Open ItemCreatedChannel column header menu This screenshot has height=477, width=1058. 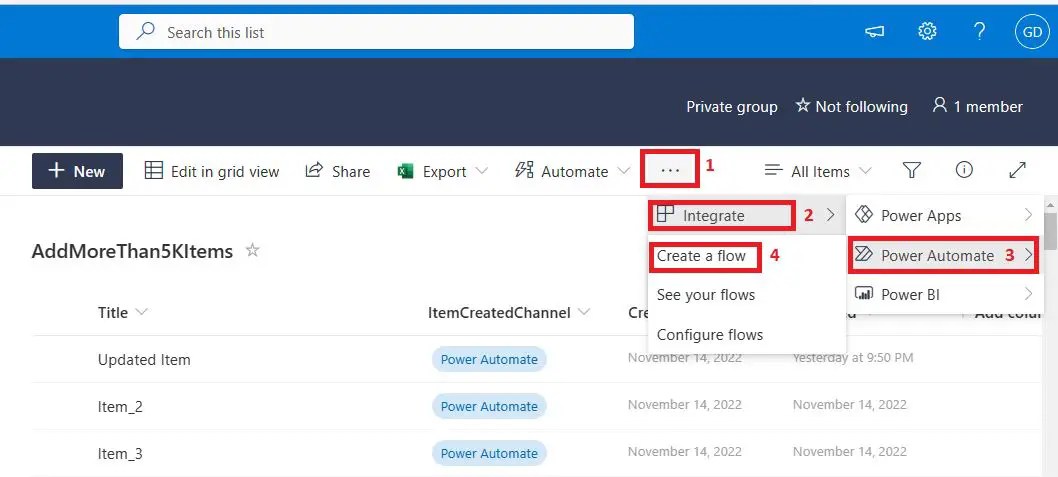[509, 312]
